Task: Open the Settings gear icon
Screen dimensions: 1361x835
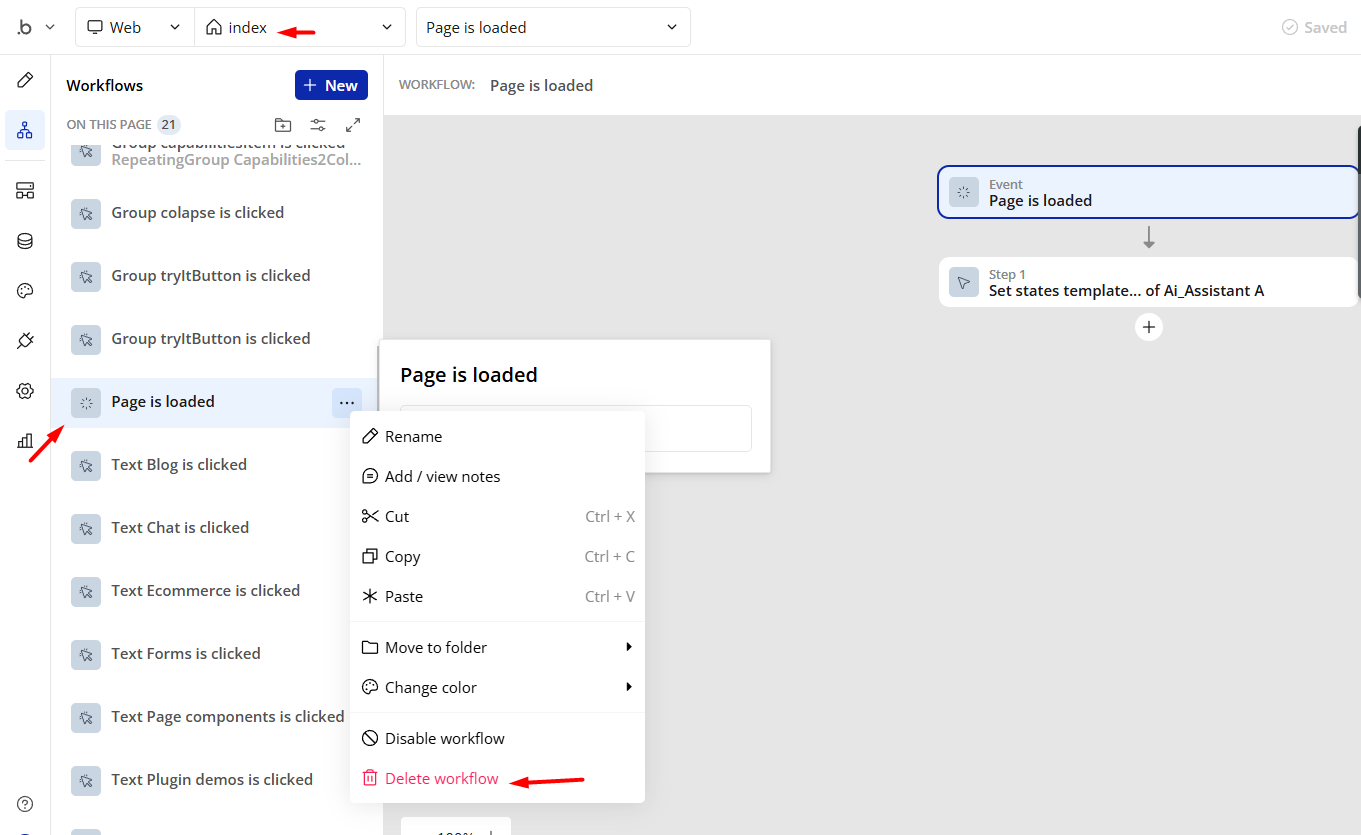Action: coord(25,391)
